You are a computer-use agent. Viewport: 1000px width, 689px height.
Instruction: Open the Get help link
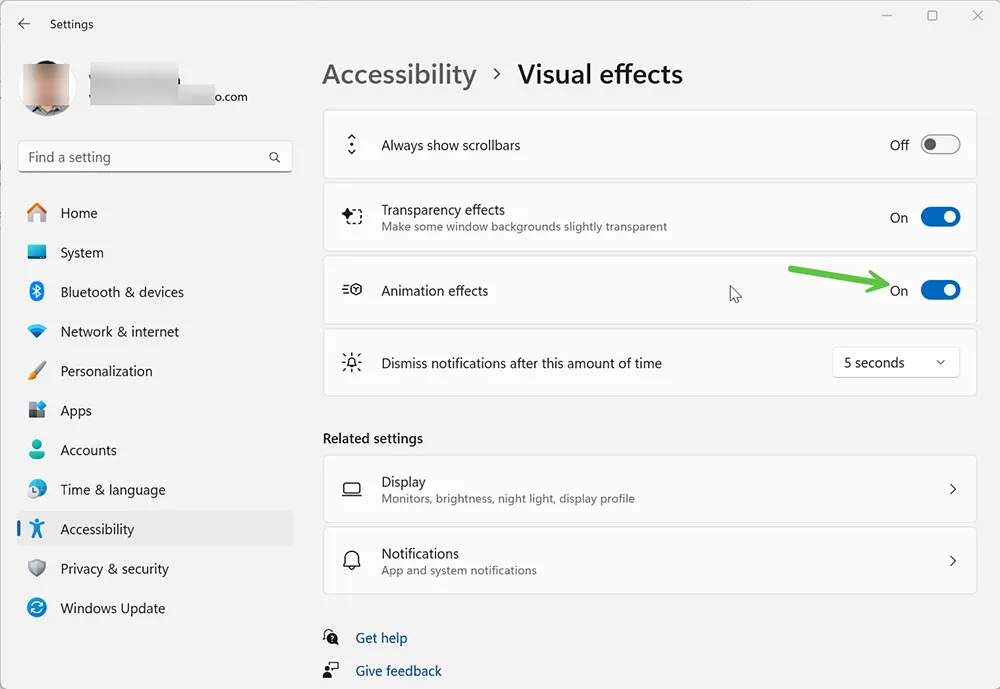coord(381,637)
